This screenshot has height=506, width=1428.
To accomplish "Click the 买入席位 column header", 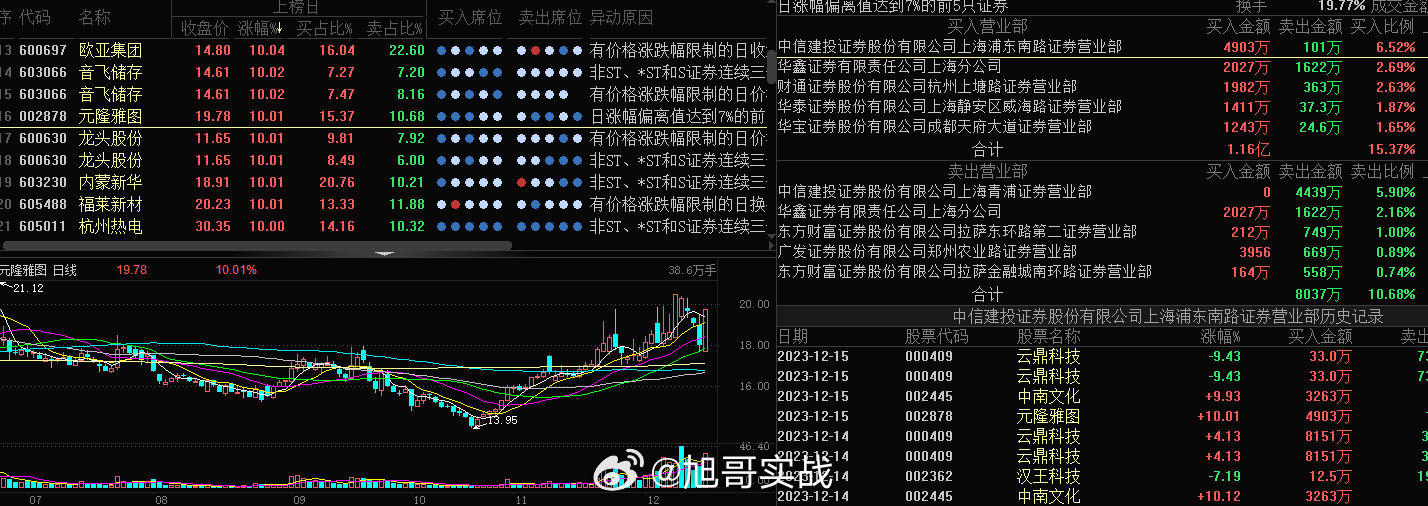I will [x=470, y=18].
